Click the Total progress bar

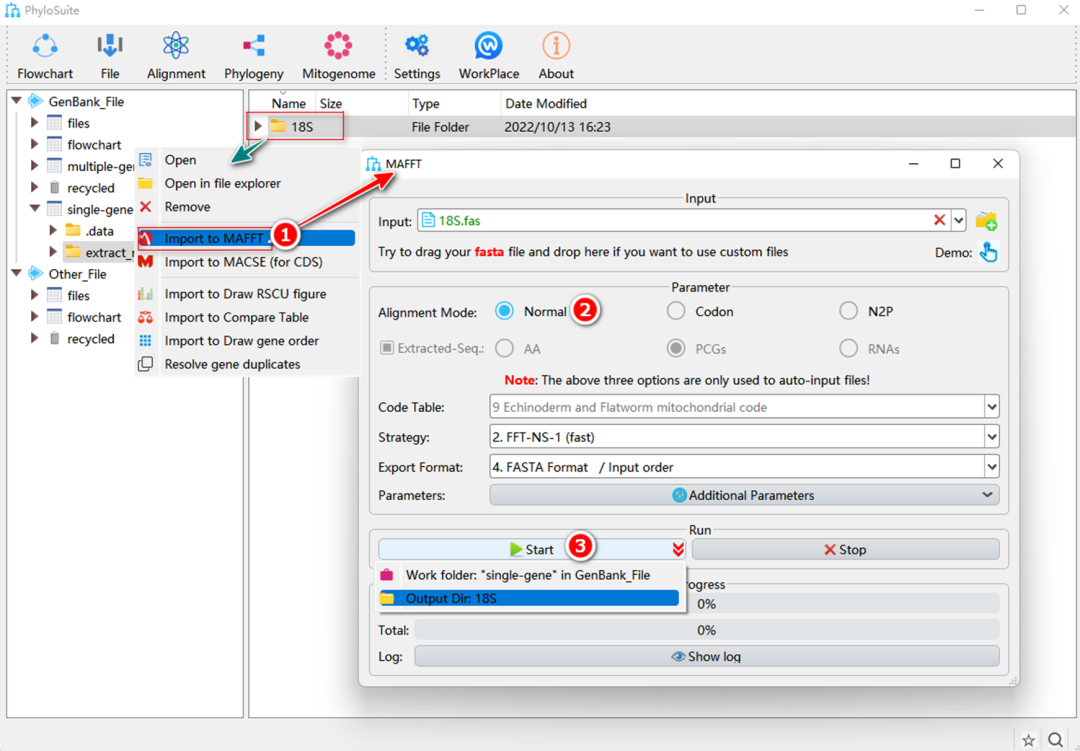click(706, 630)
